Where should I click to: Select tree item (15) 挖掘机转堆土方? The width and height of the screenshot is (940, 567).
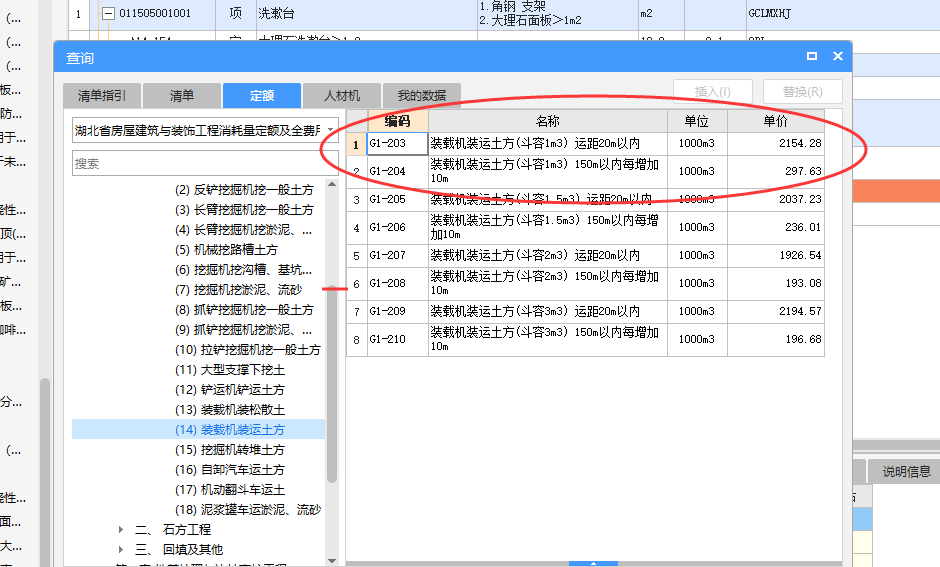[230, 450]
